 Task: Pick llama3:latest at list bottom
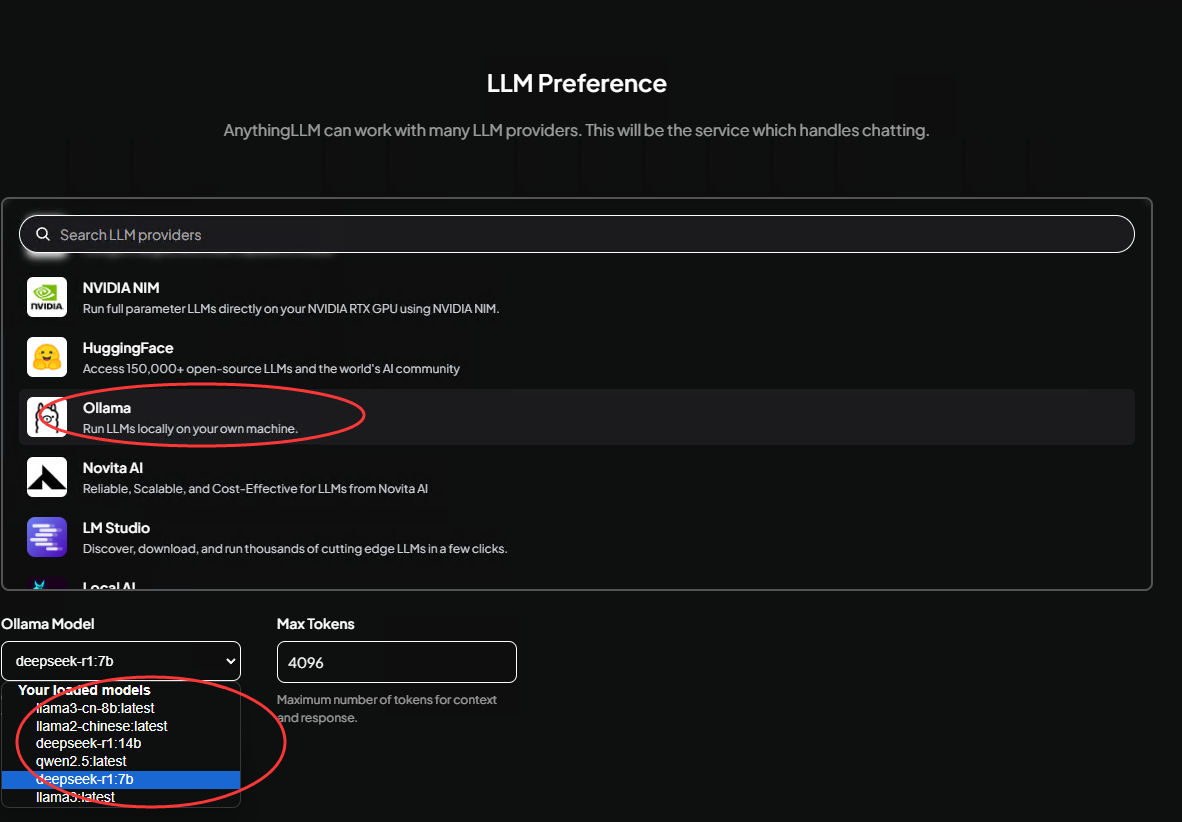coord(75,798)
